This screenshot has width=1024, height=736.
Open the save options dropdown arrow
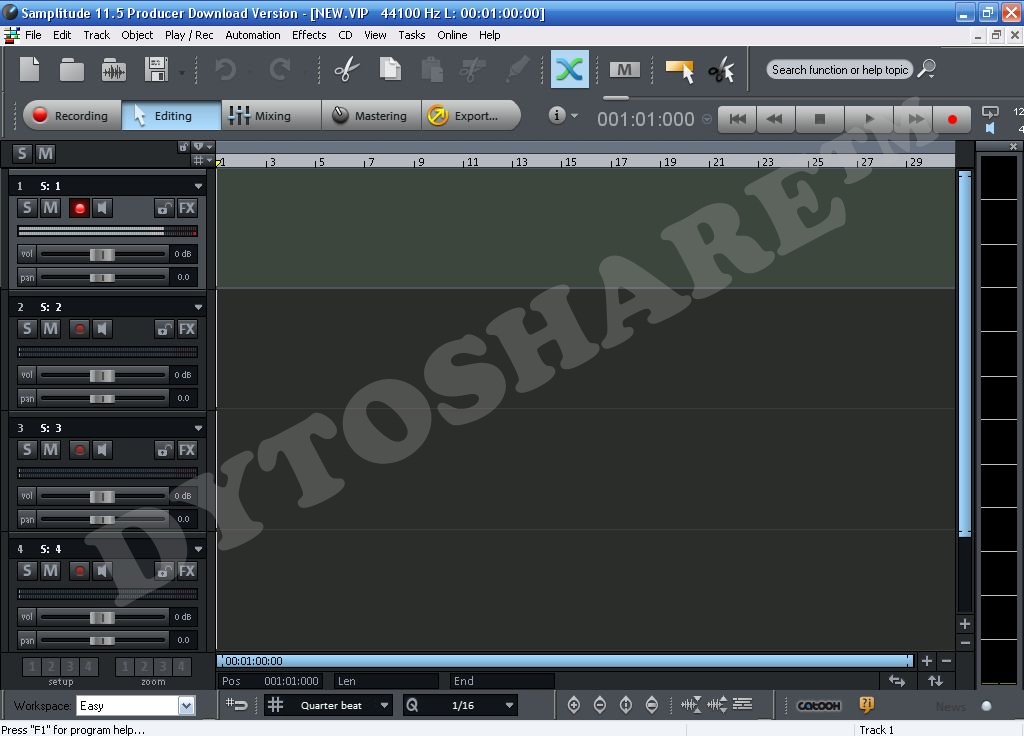pos(182,72)
